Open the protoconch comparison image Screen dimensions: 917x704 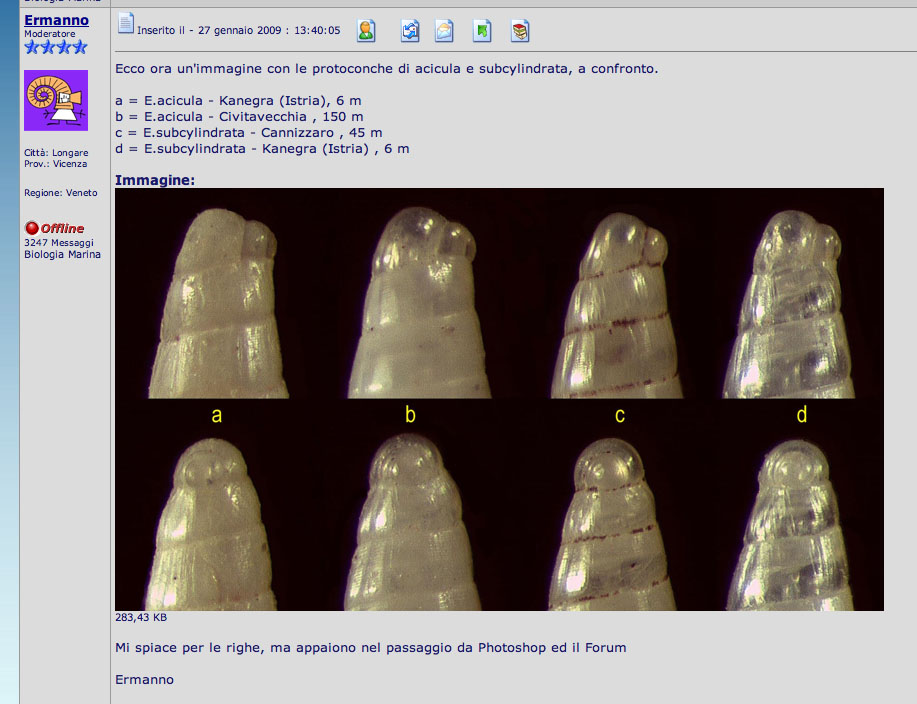[x=499, y=399]
